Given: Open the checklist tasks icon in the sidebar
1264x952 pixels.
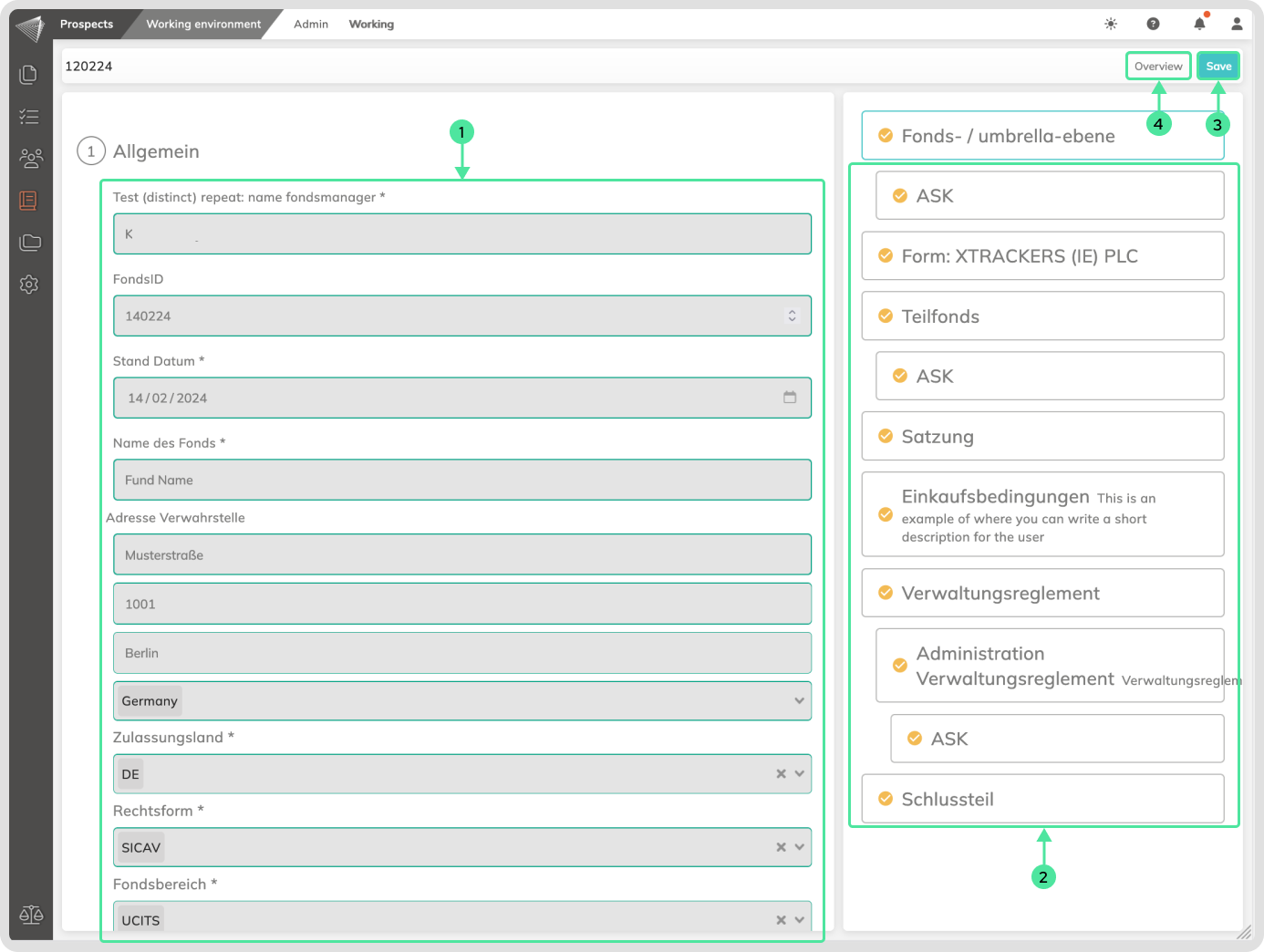Looking at the screenshot, I should (29, 117).
